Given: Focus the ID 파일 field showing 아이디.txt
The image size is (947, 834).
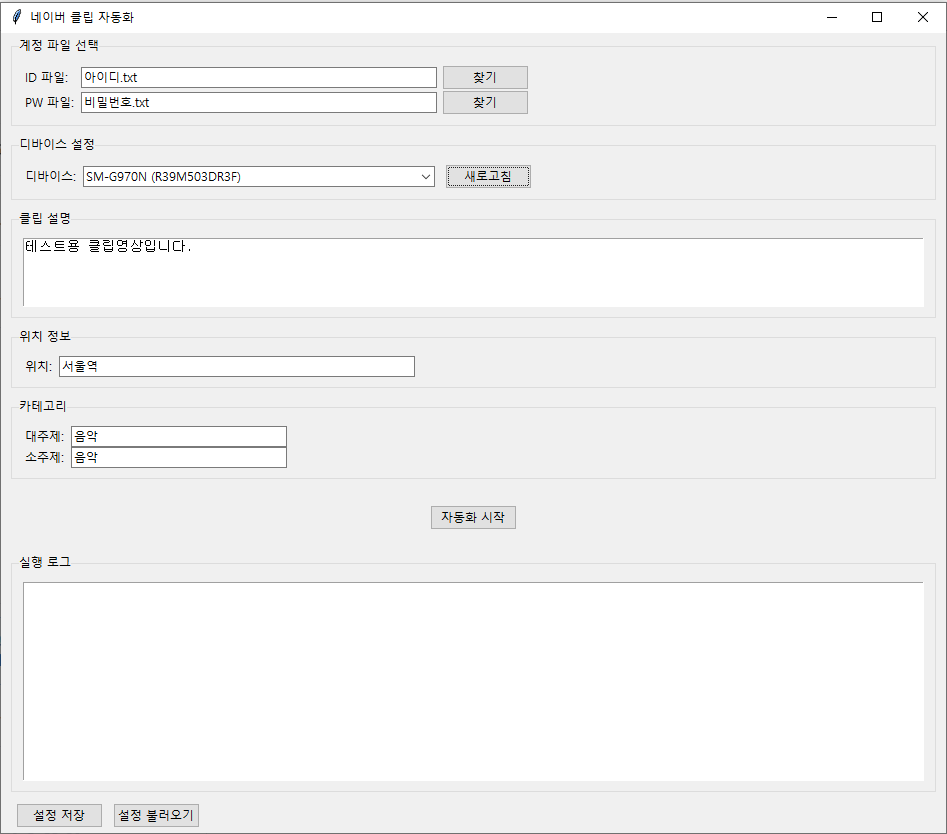Looking at the screenshot, I should tap(258, 77).
